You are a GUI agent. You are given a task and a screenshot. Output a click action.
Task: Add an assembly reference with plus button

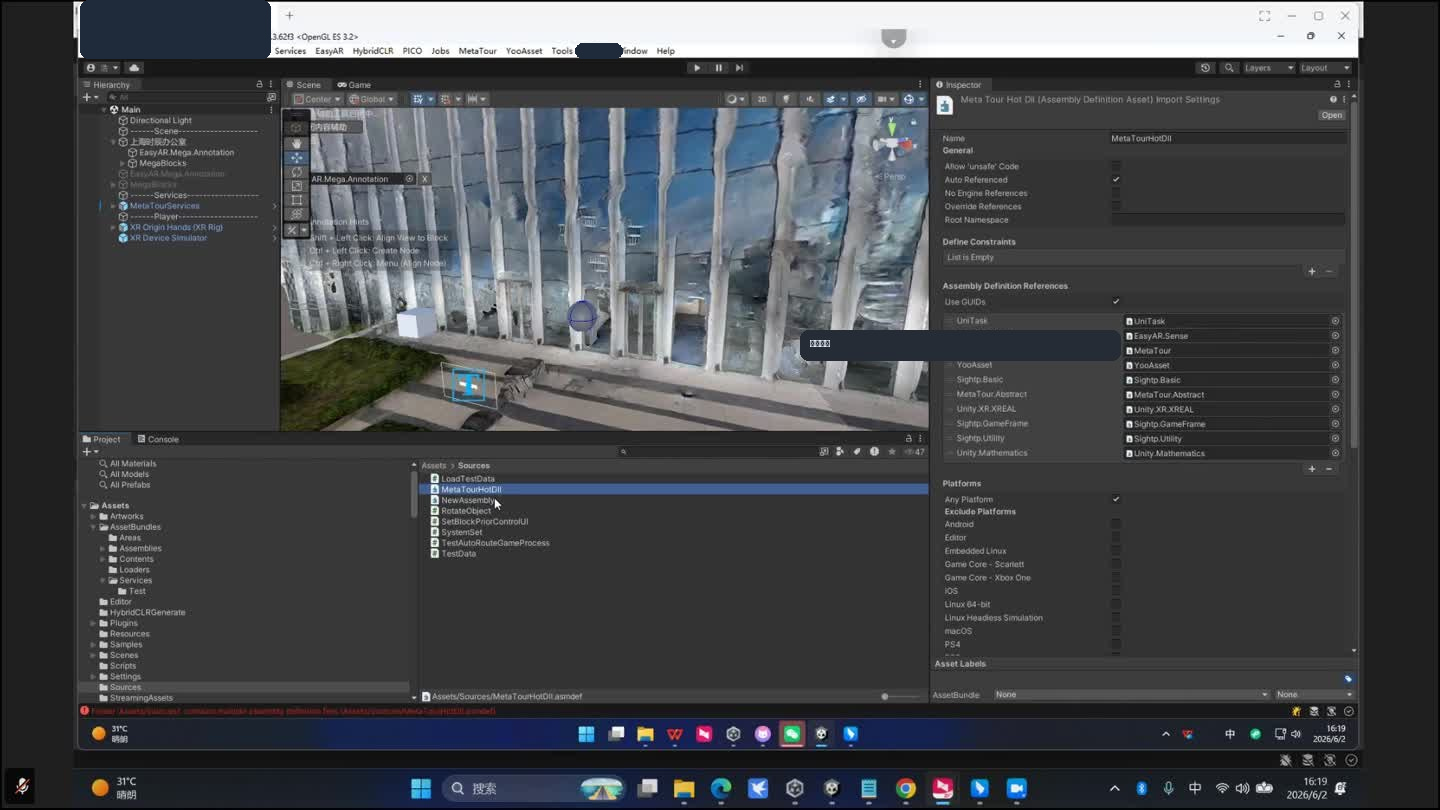[1312, 468]
